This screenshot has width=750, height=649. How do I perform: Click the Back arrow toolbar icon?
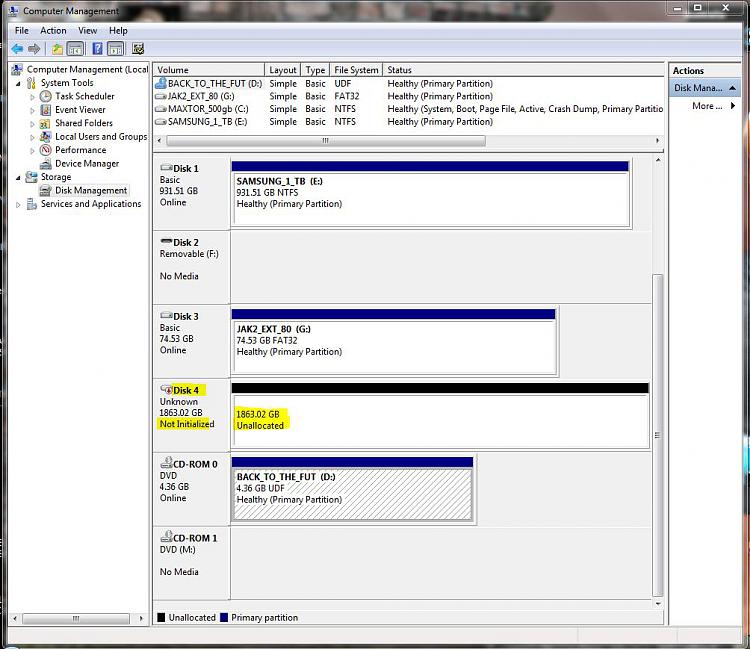(17, 49)
